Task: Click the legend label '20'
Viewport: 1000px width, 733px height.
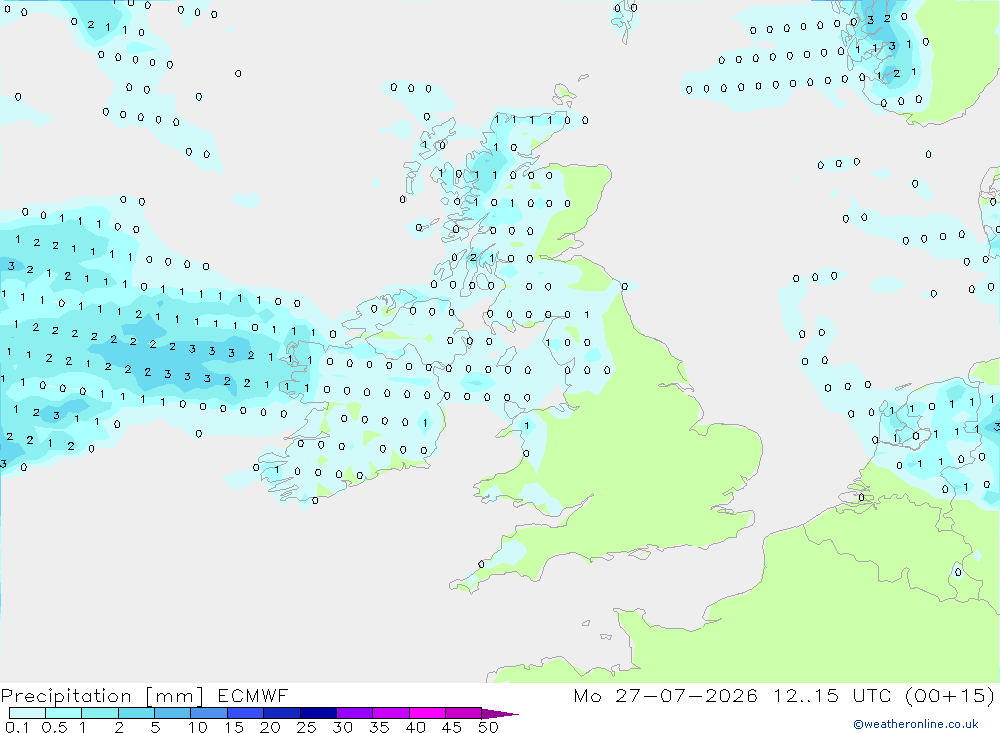Action: coord(270,727)
